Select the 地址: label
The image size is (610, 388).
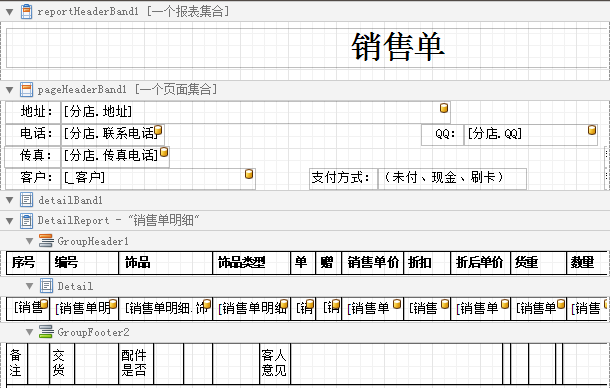pyautogui.click(x=33, y=112)
